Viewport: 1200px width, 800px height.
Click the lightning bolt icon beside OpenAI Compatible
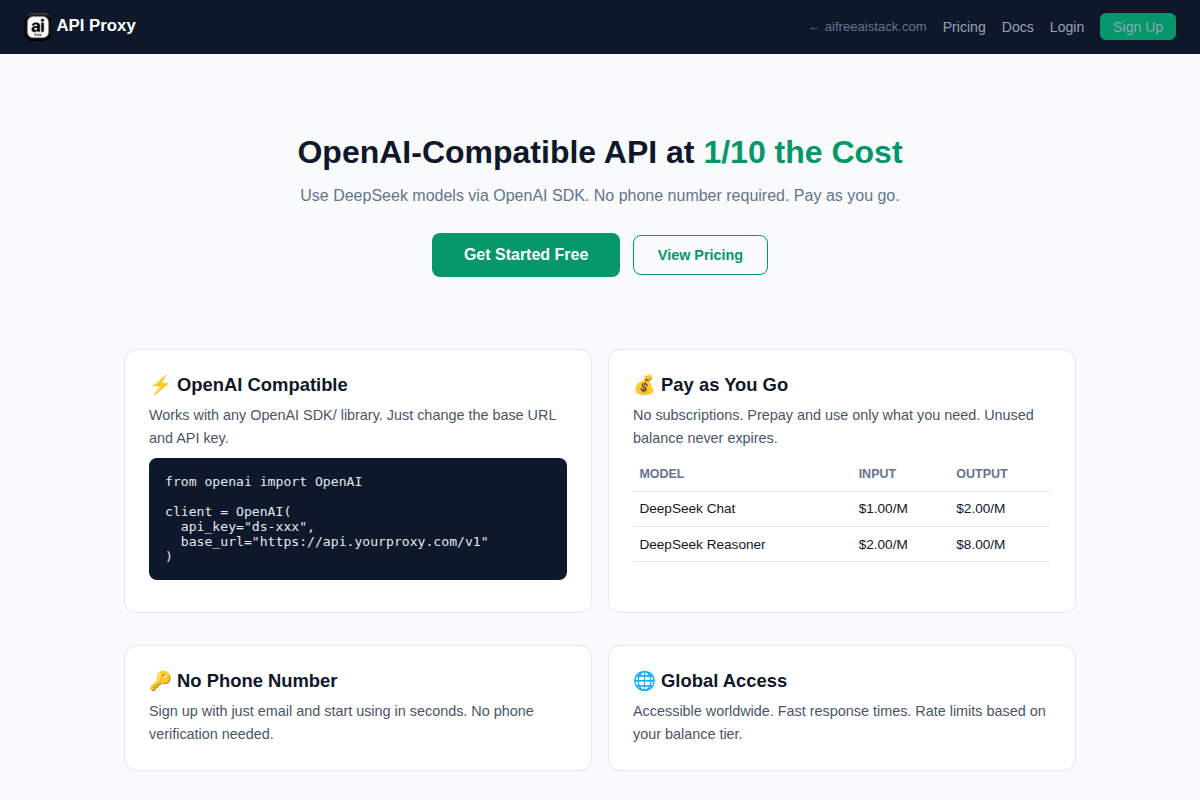160,385
